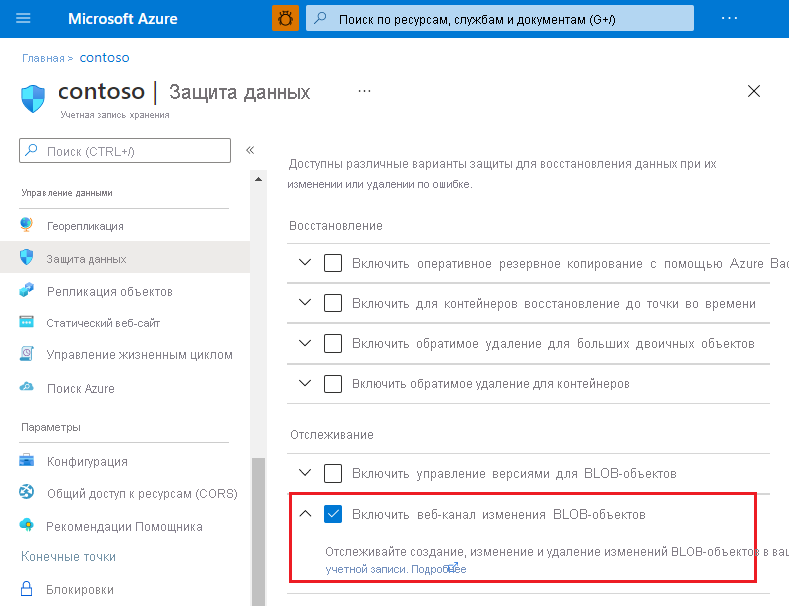Uncheck the BLOB change feed checkbox
Image resolution: width=789 pixels, height=606 pixels.
tap(333, 514)
